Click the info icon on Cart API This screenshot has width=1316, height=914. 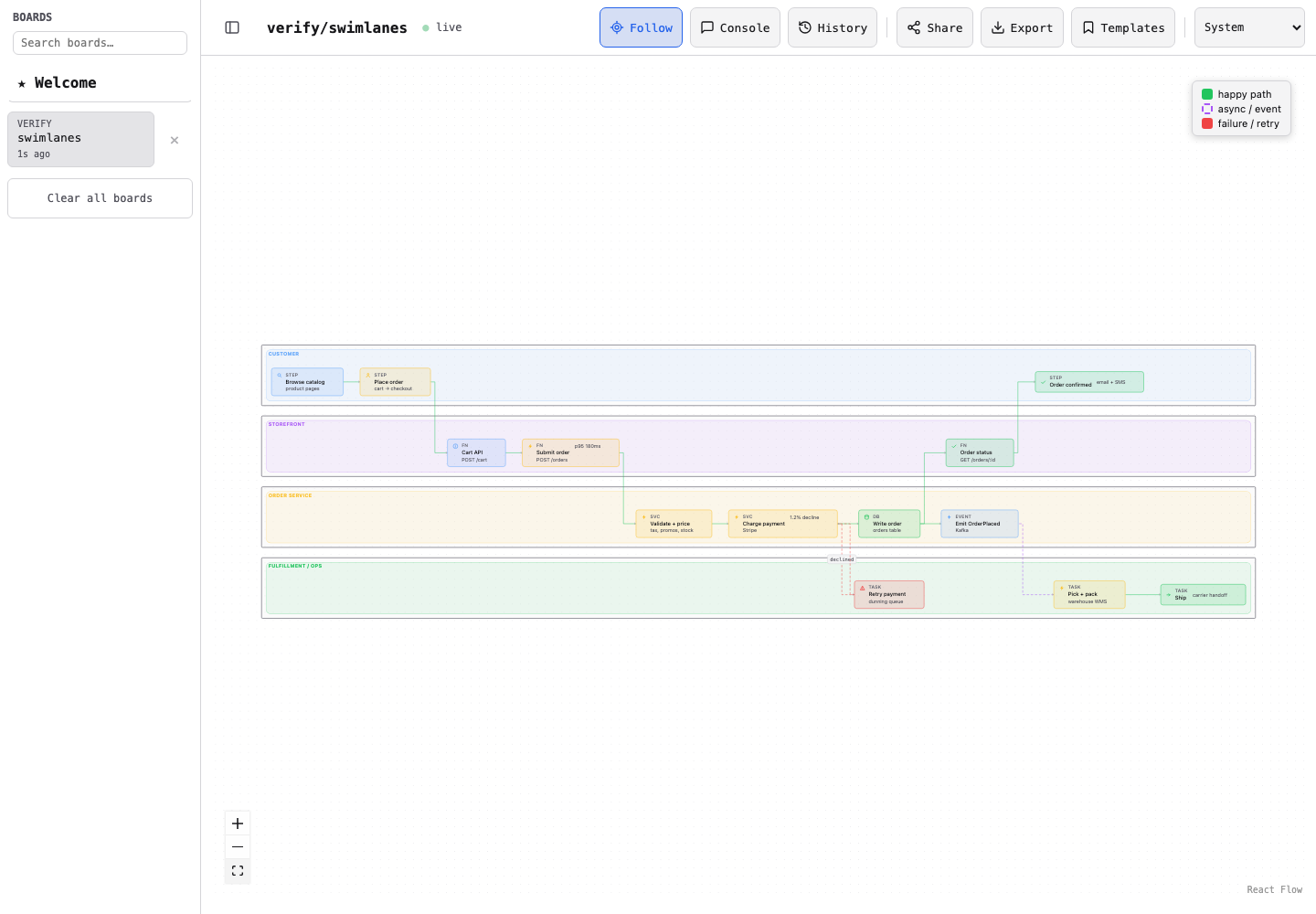tap(456, 446)
